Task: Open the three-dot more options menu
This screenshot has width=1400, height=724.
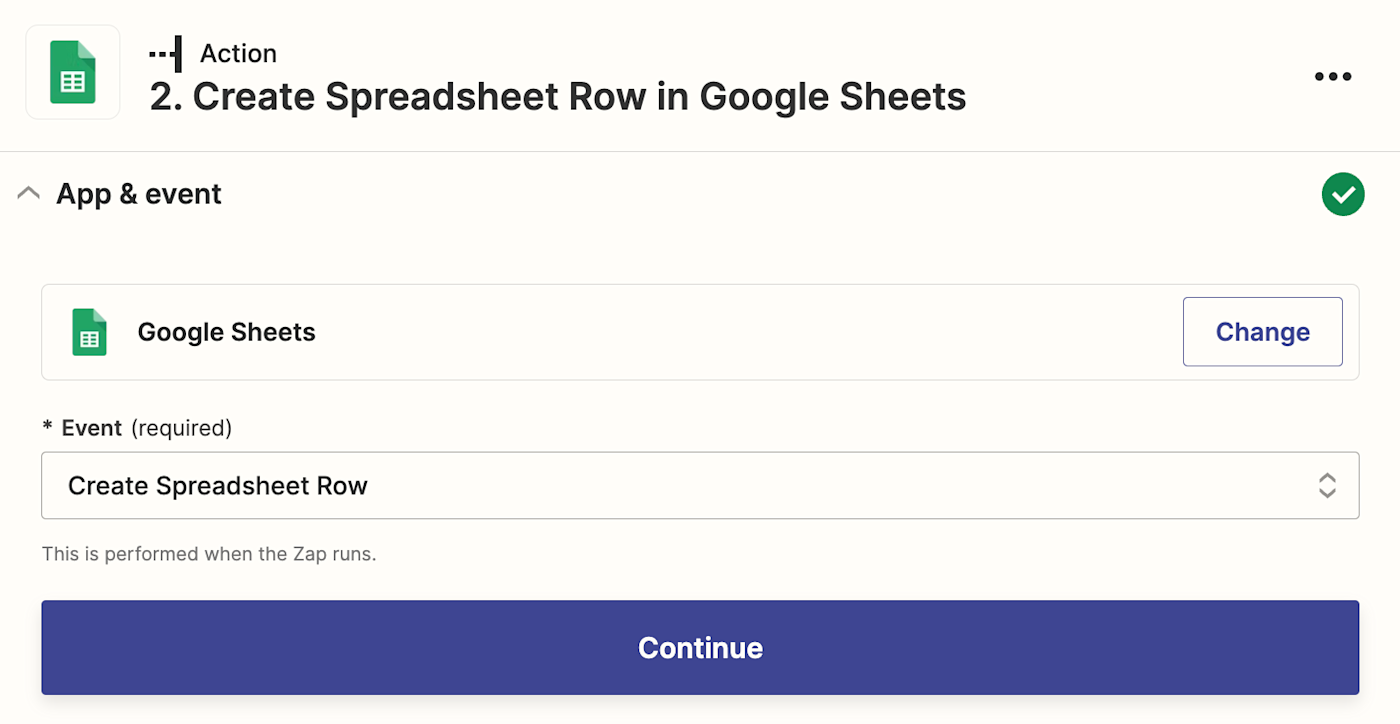Action: point(1332,76)
